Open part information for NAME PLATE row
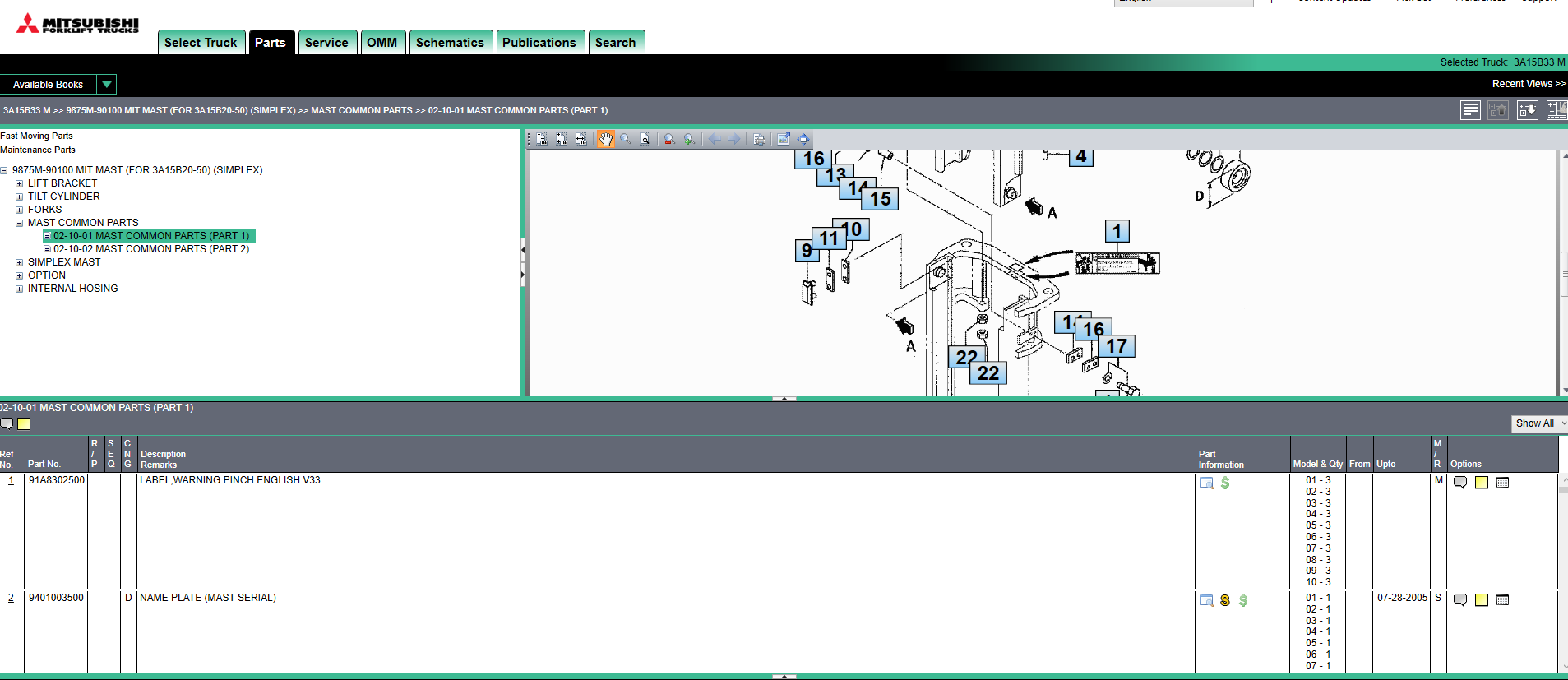 point(1207,600)
